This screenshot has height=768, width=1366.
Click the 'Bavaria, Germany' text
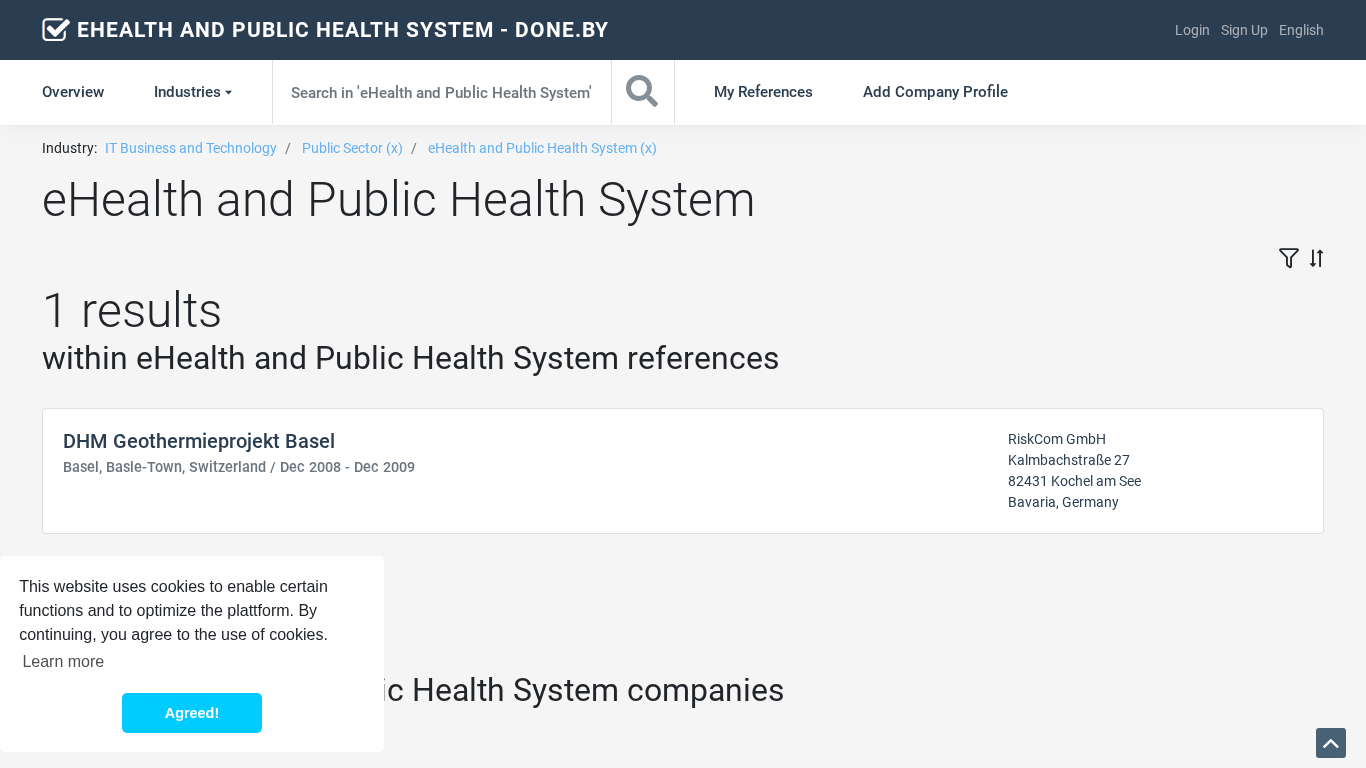pyautogui.click(x=1063, y=502)
